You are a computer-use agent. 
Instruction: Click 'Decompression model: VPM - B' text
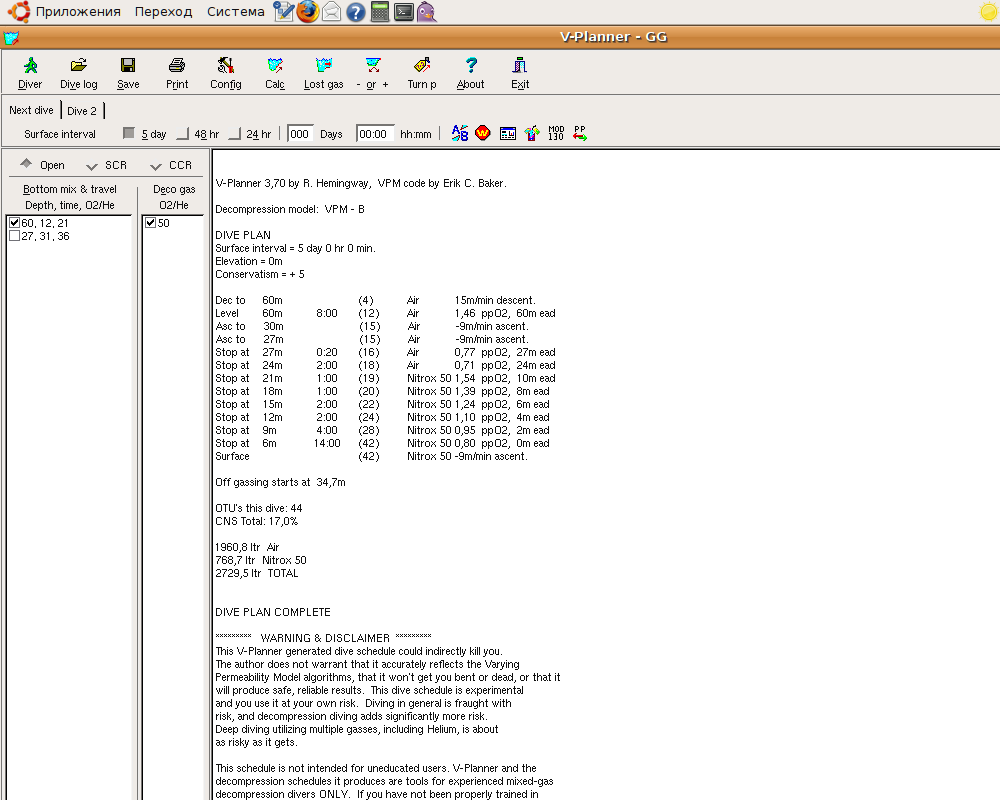click(290, 209)
